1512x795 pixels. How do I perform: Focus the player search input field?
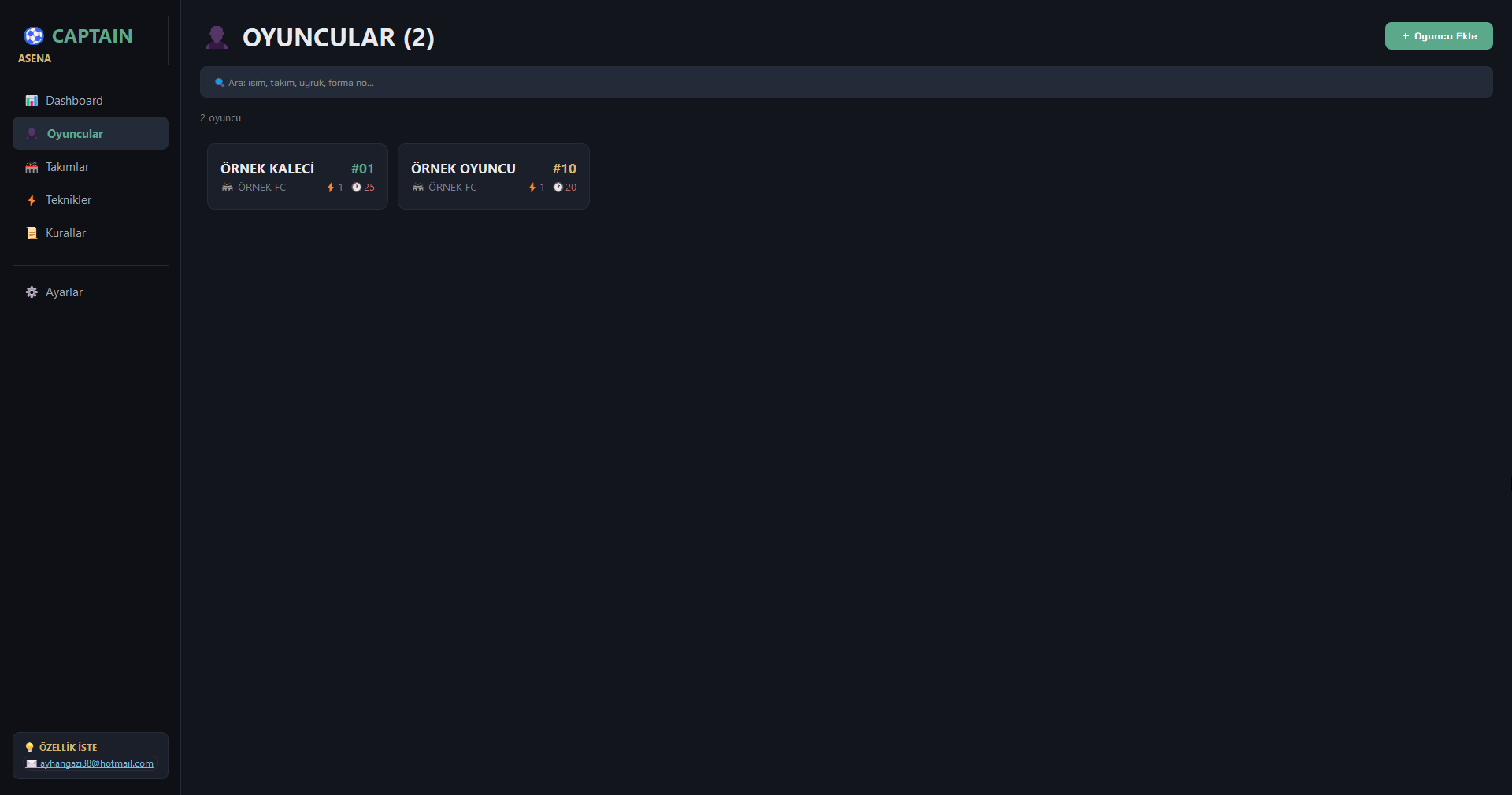pos(847,82)
